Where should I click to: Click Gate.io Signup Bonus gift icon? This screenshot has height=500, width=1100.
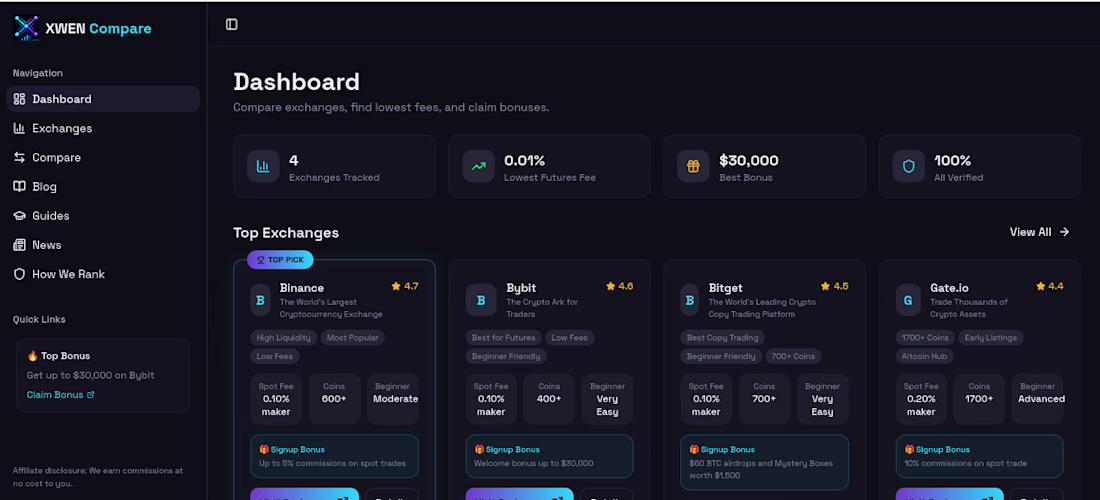[909, 450]
